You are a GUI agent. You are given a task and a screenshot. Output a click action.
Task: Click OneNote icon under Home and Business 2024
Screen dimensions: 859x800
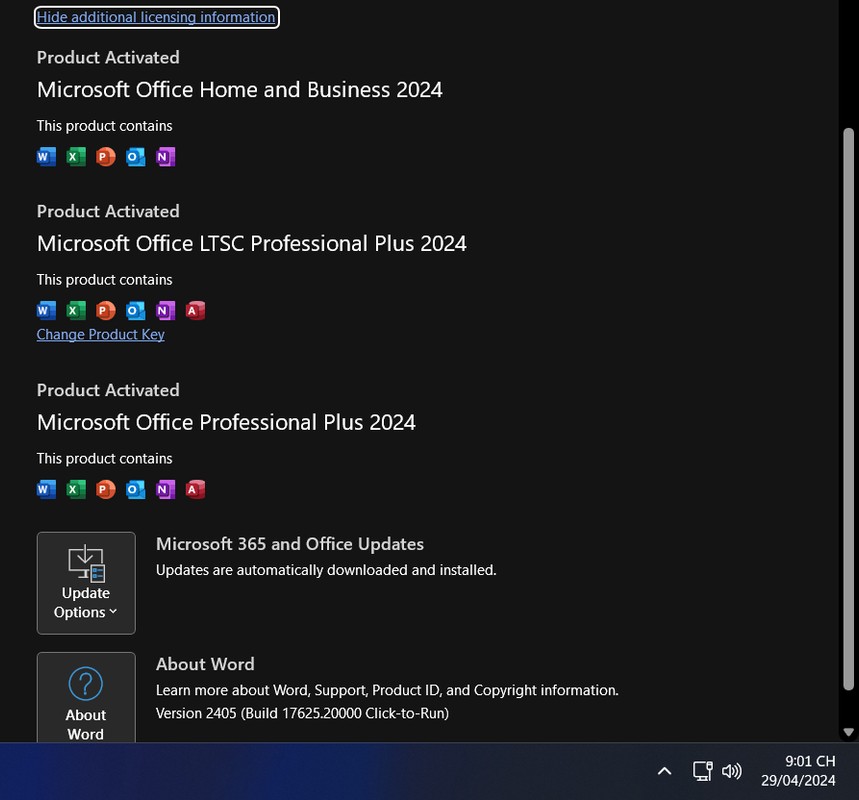click(165, 157)
